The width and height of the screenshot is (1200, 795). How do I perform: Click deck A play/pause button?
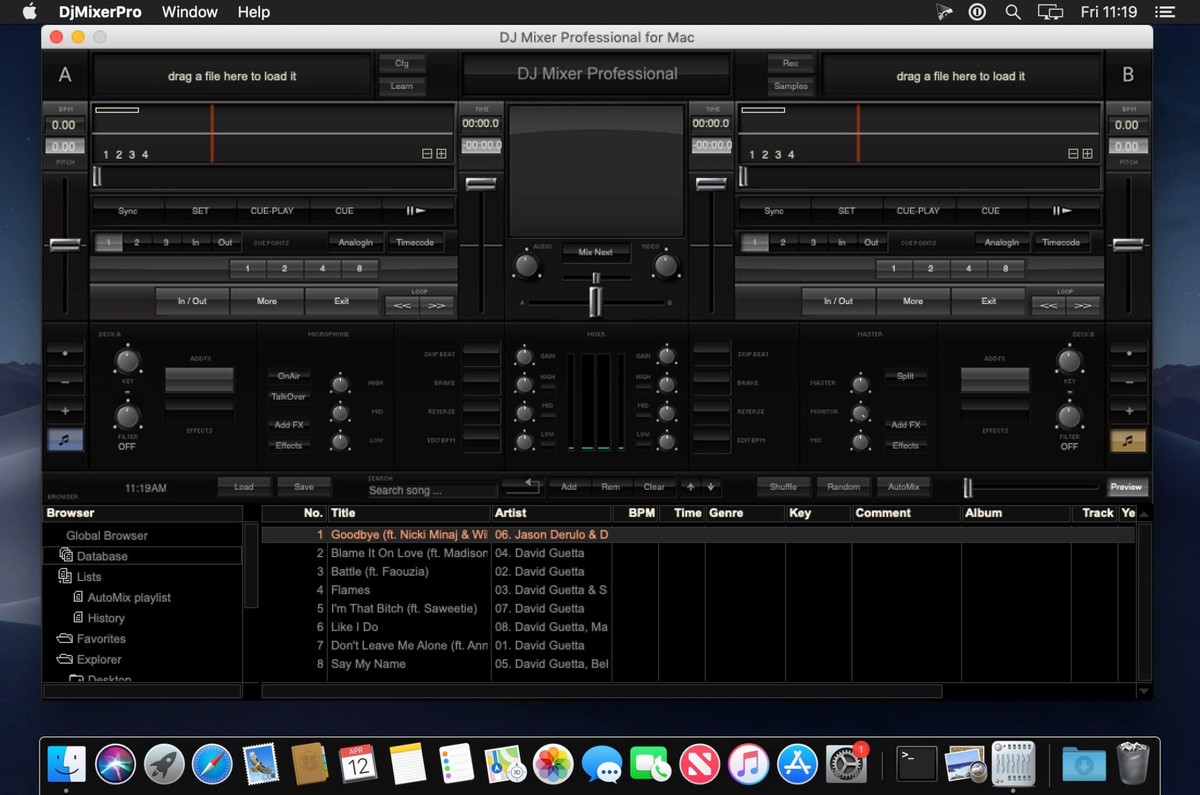click(x=415, y=211)
